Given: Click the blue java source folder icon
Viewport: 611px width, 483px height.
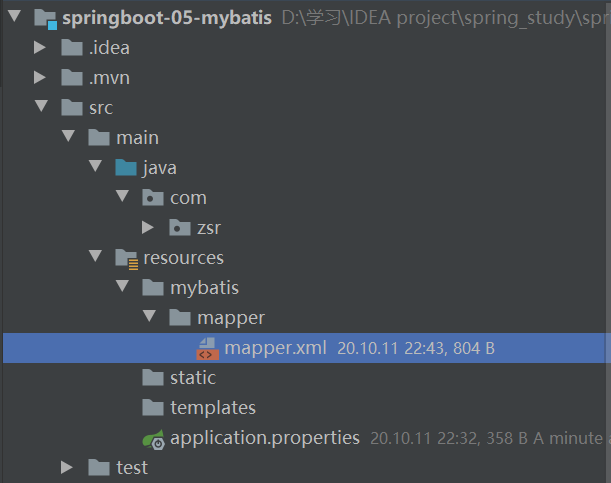Looking at the screenshot, I should 126,168.
